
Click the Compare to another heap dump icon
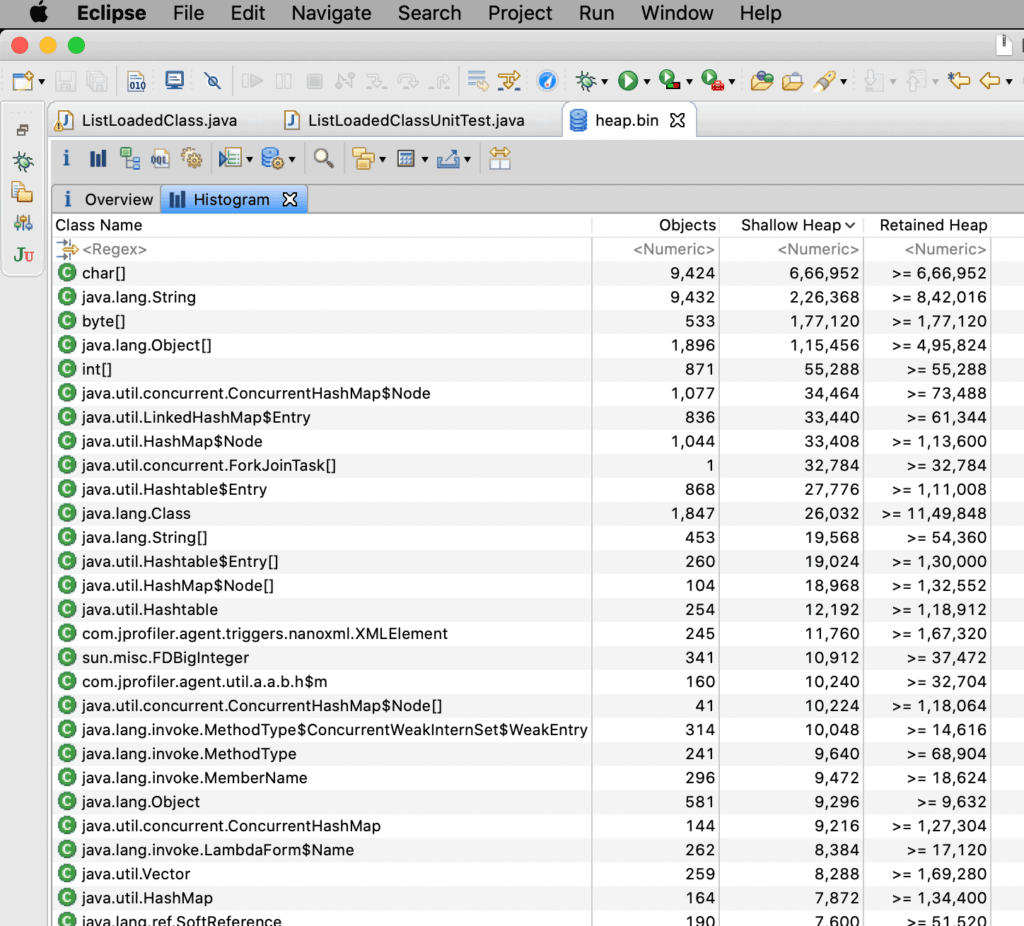[500, 158]
